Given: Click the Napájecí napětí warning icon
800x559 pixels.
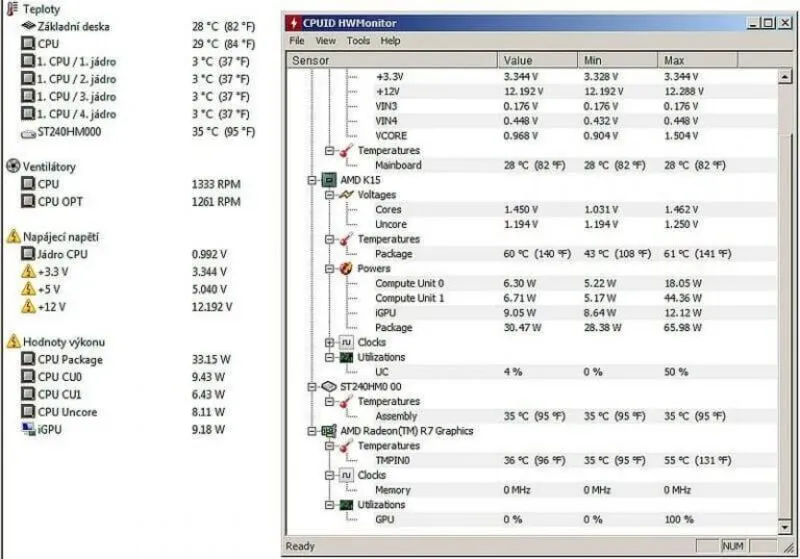Looking at the screenshot, I should [x=13, y=237].
